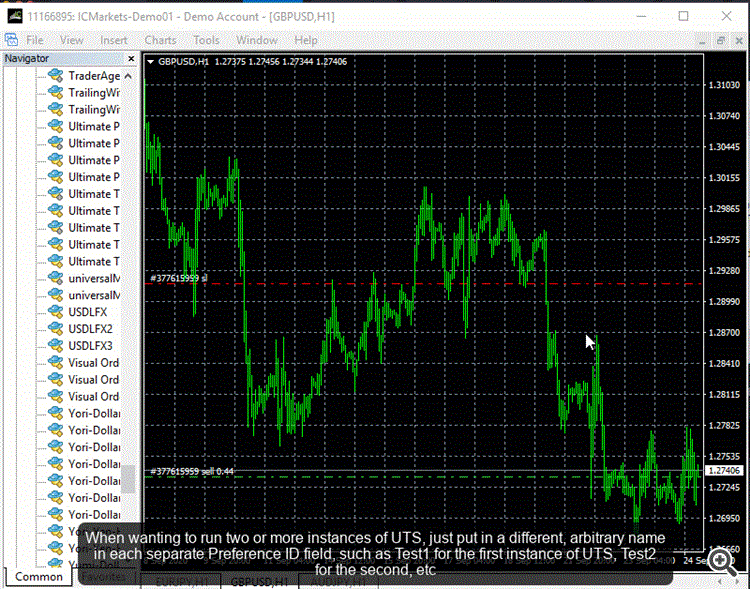Open the Window menu
Image resolution: width=750 pixels, height=589 pixels.
[x=257, y=40]
